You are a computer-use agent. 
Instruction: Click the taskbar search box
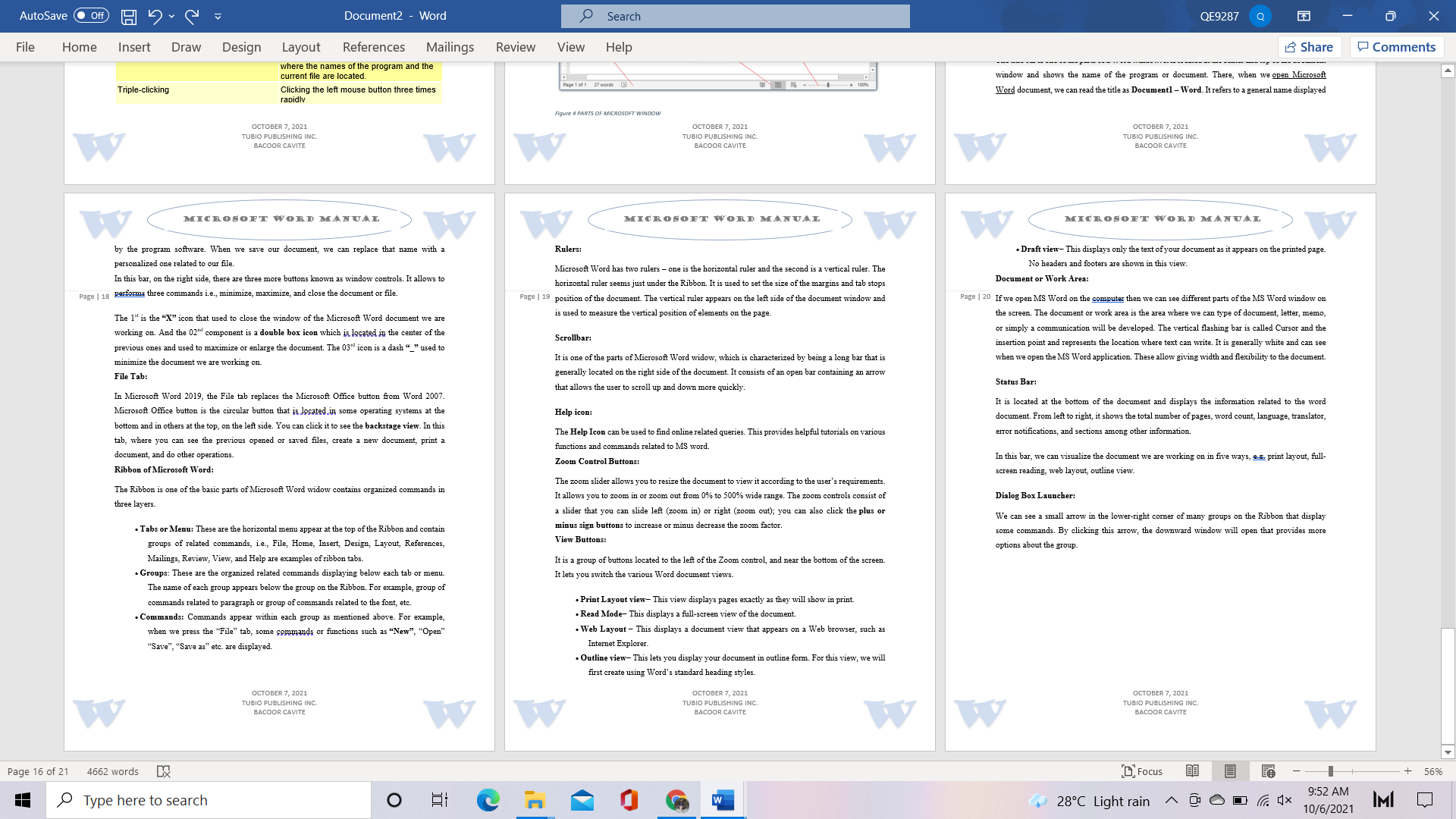pyautogui.click(x=209, y=800)
